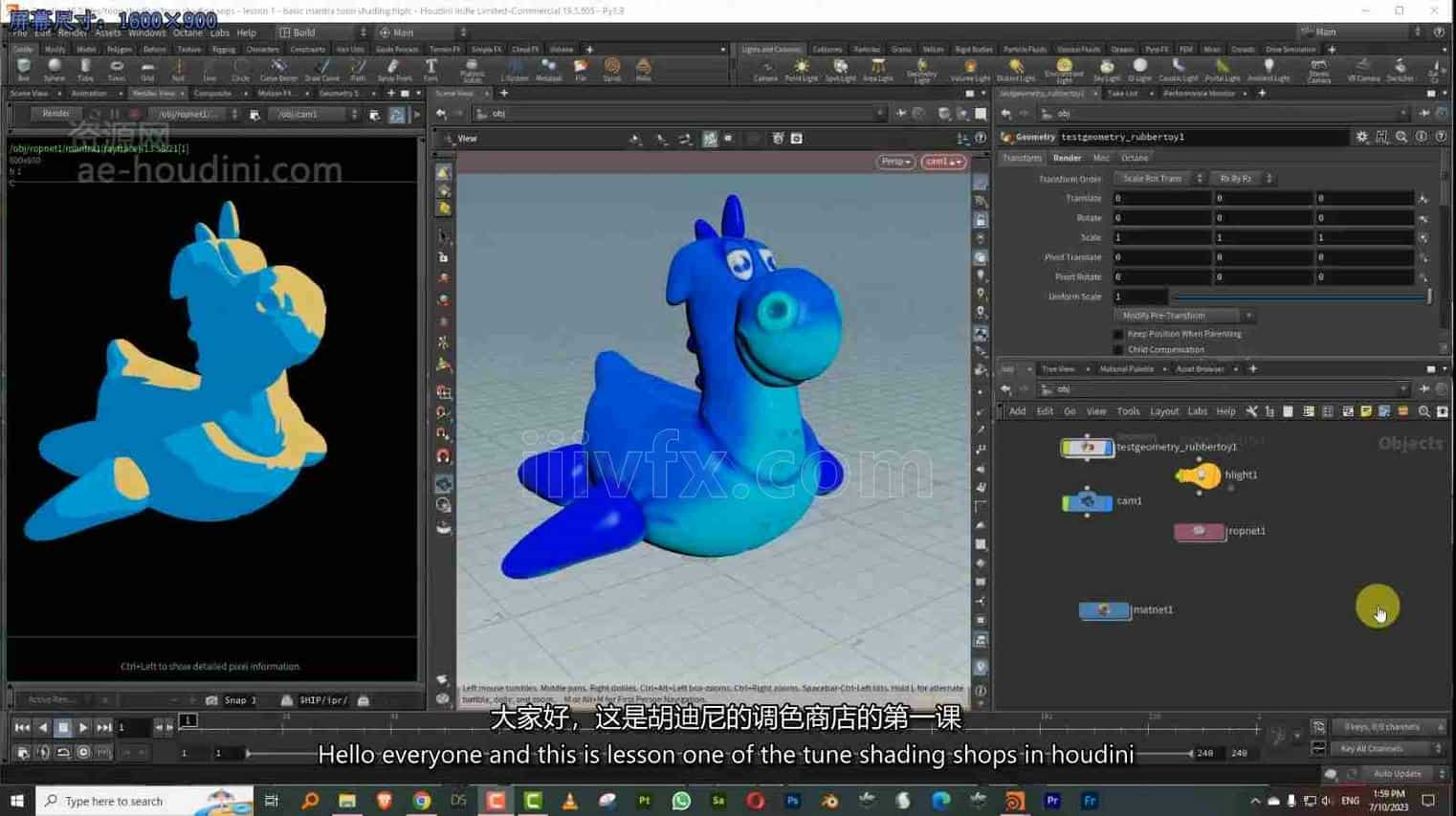1456x816 pixels.
Task: Switch to the Material Palette tab
Action: tap(1127, 369)
